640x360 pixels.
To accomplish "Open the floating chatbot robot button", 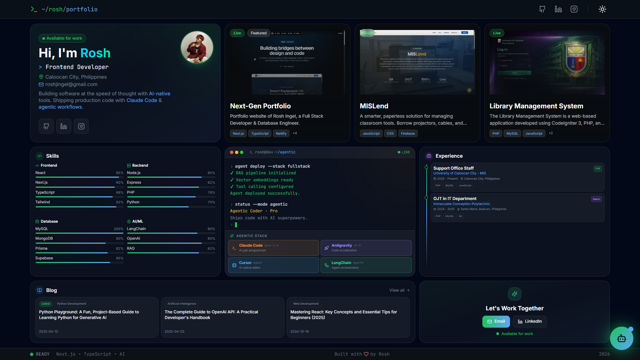I will click(621, 338).
